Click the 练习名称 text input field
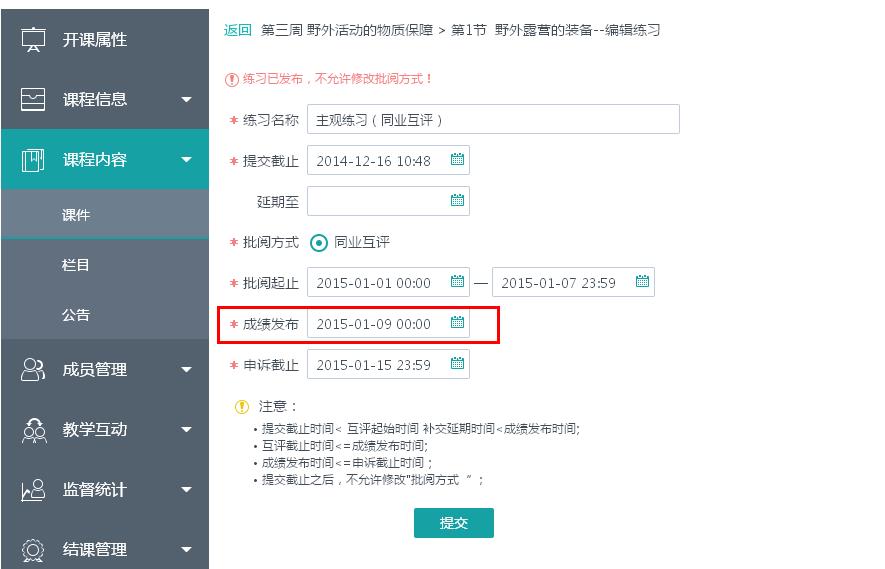 [x=493, y=119]
